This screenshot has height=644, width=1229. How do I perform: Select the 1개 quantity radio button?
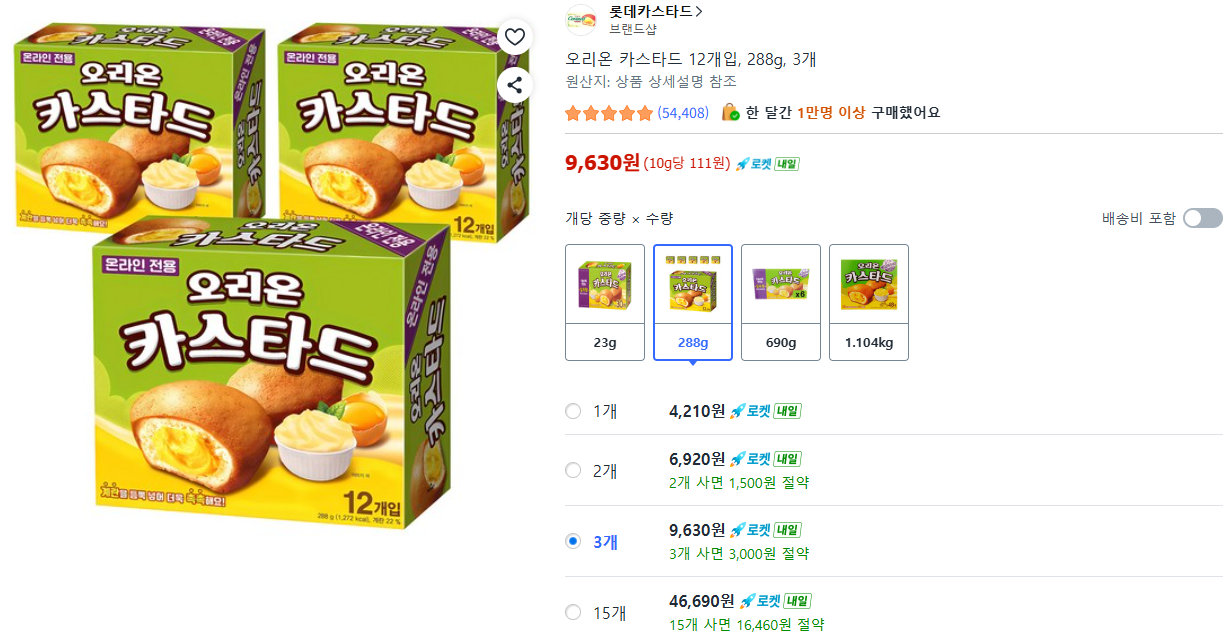(573, 411)
